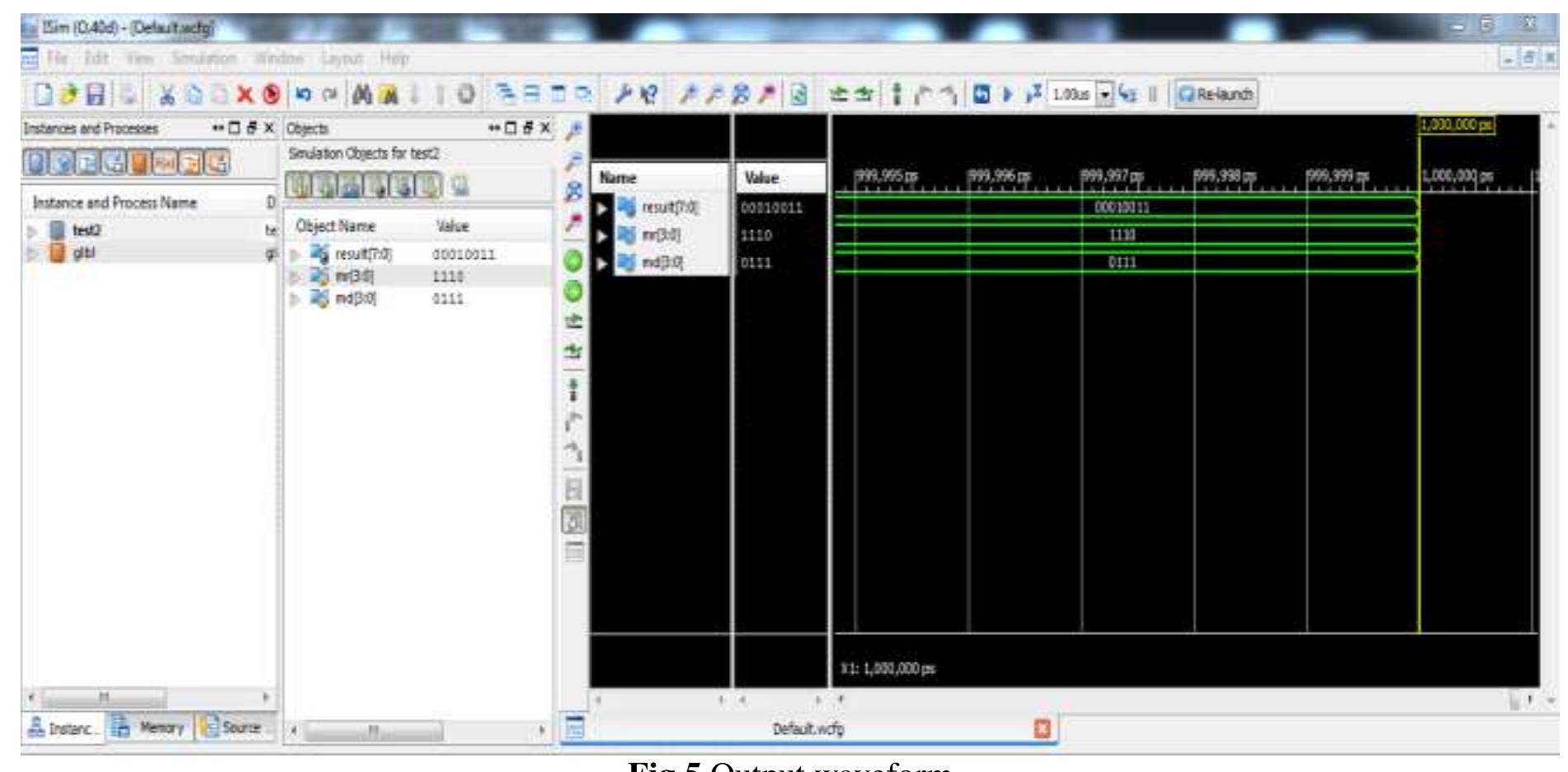Image resolution: width=1568 pixels, height=772 pixels.
Task: Click the Run All play icon
Action: click(x=1007, y=93)
